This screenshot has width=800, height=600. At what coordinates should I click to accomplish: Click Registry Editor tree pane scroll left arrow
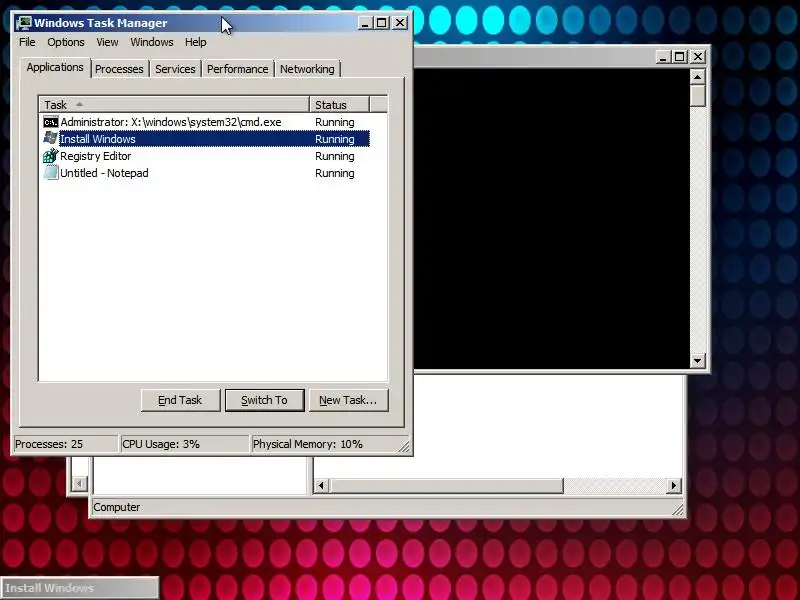[79, 483]
